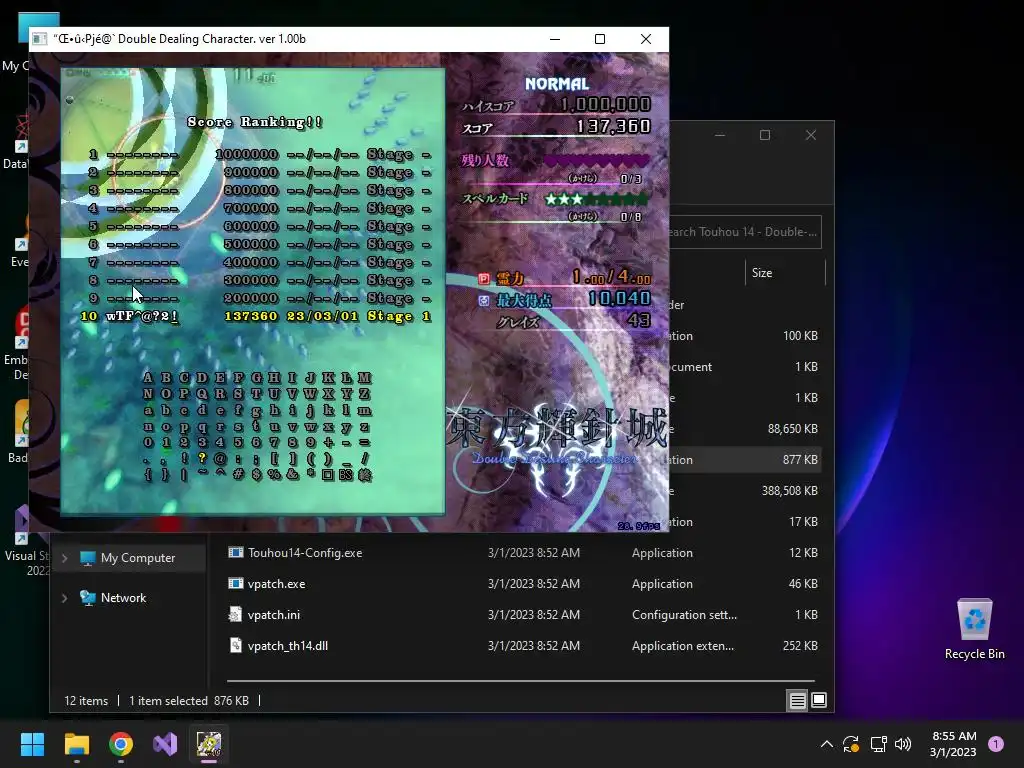Click the score value 137360 in rank 10
Viewport: 1024px width, 768px height.
pos(251,316)
